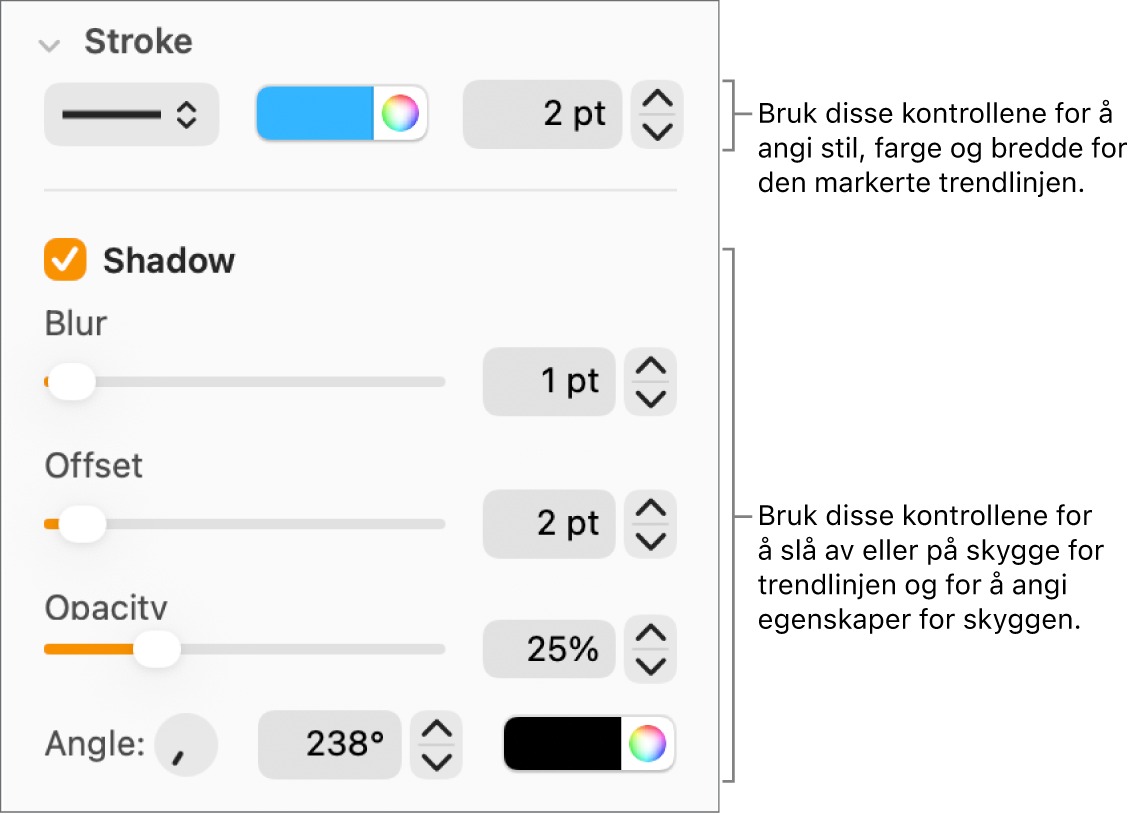
Task: Click the Blur 1 pt value field
Action: pyautogui.click(x=549, y=382)
